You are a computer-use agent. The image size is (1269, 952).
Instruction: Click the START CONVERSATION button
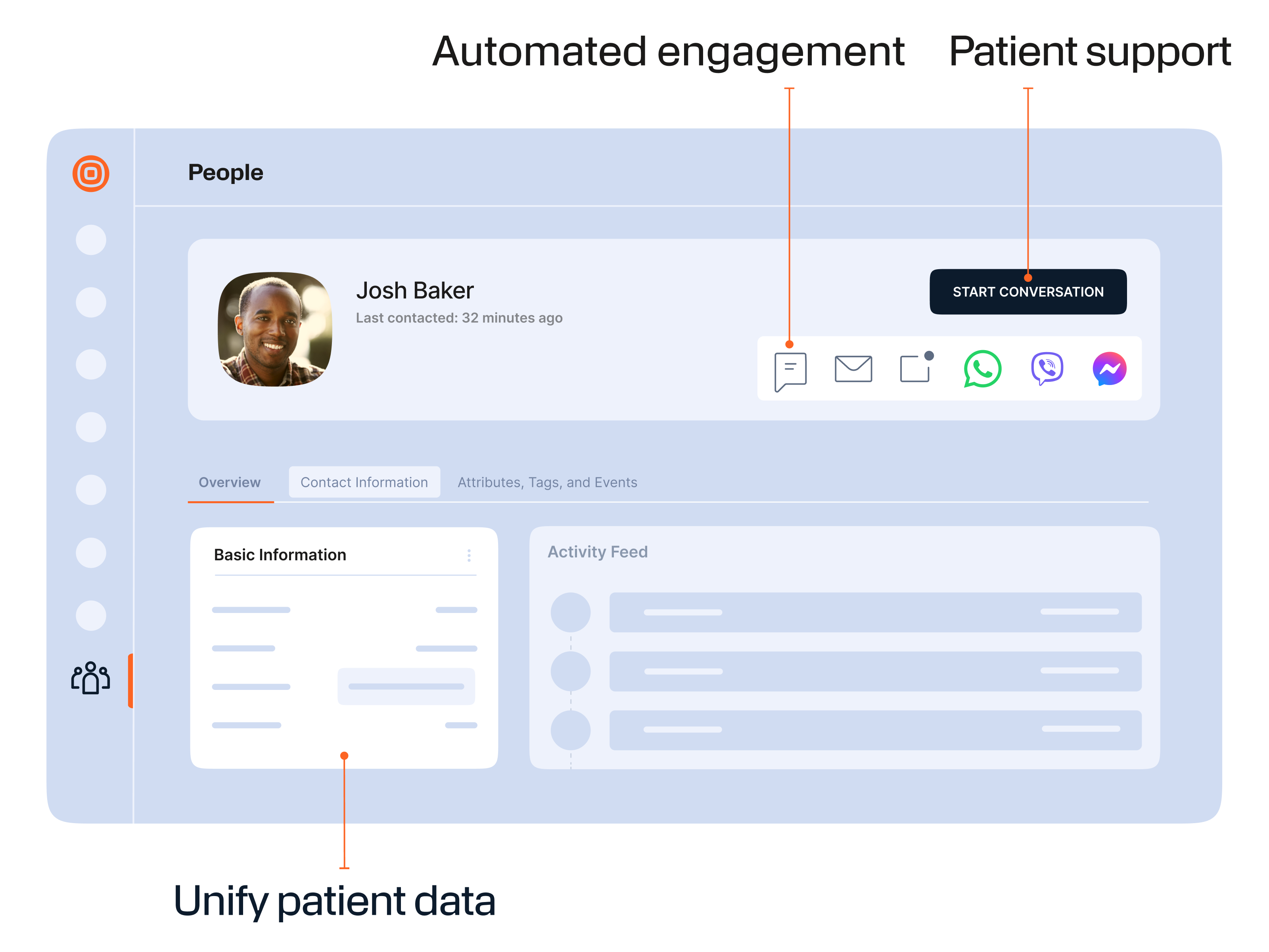(x=1027, y=291)
